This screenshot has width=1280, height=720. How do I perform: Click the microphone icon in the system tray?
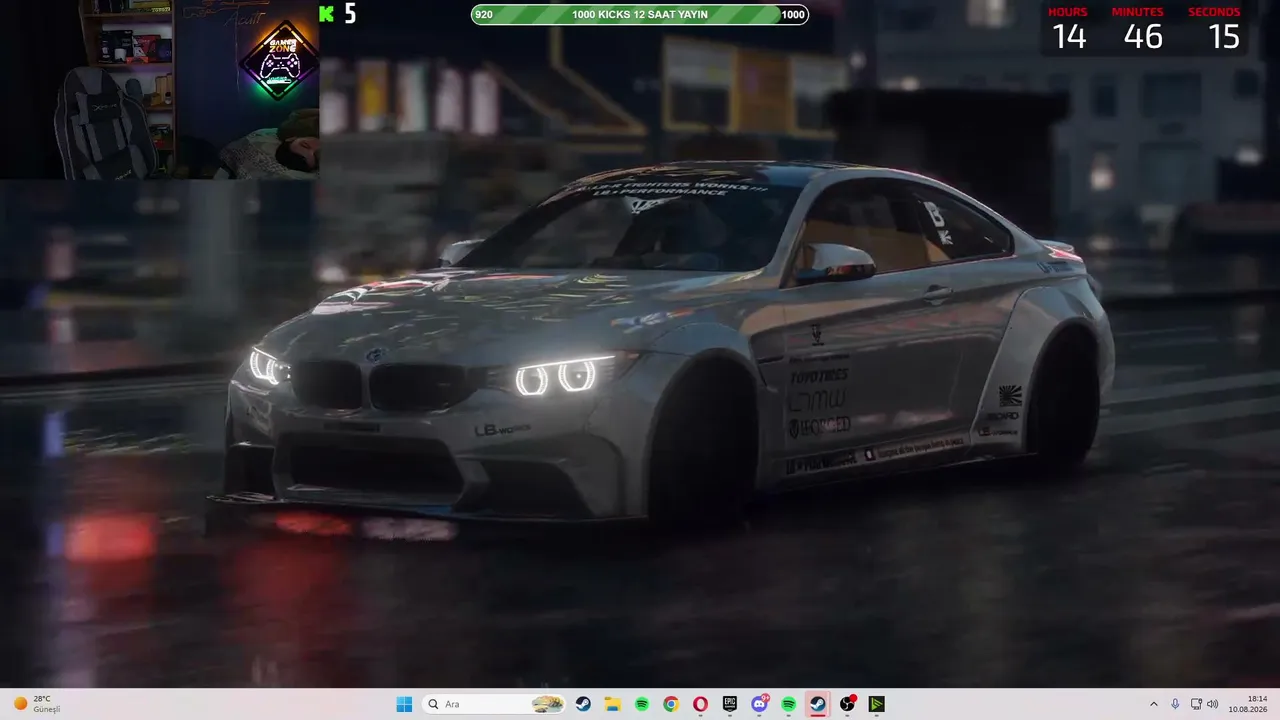[x=1175, y=704]
